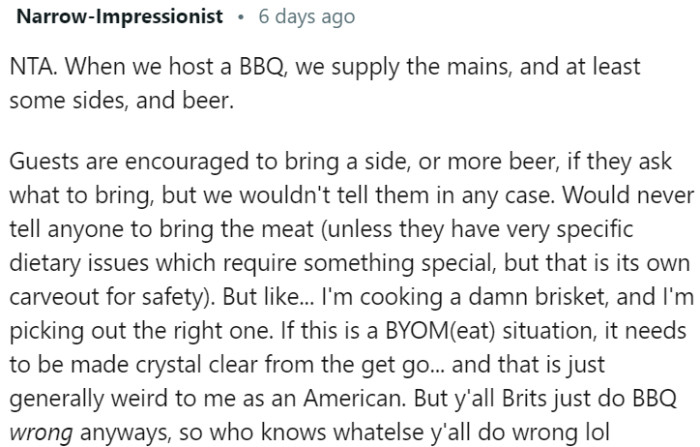Click the italicized word "wrong"
The height and width of the screenshot is (447, 700).
(41, 433)
